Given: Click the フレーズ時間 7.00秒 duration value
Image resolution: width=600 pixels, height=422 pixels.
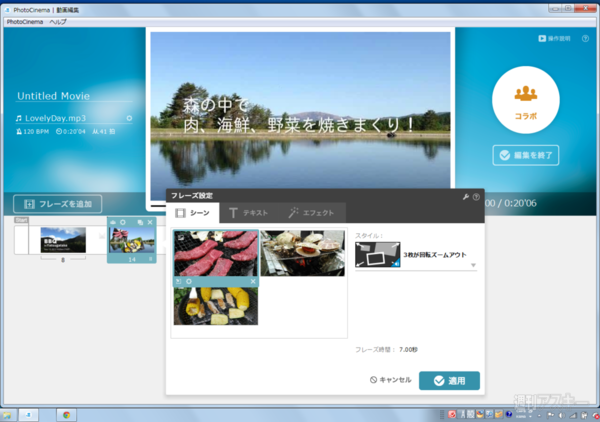Looking at the screenshot, I should pos(408,350).
